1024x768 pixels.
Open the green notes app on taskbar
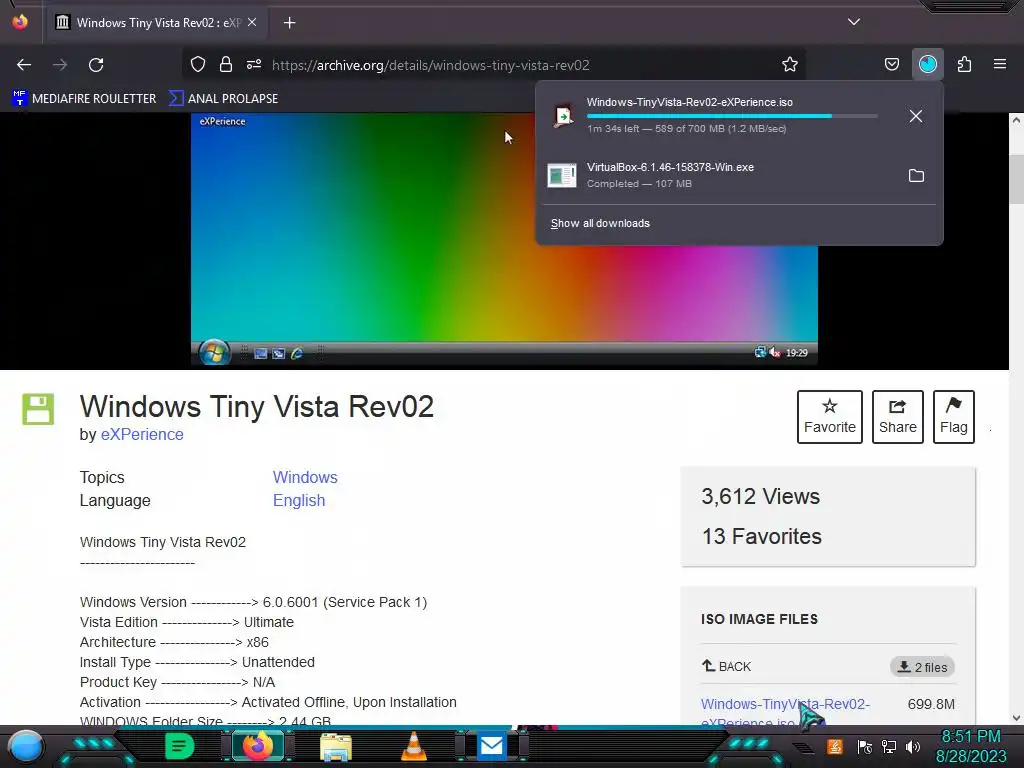tap(180, 746)
